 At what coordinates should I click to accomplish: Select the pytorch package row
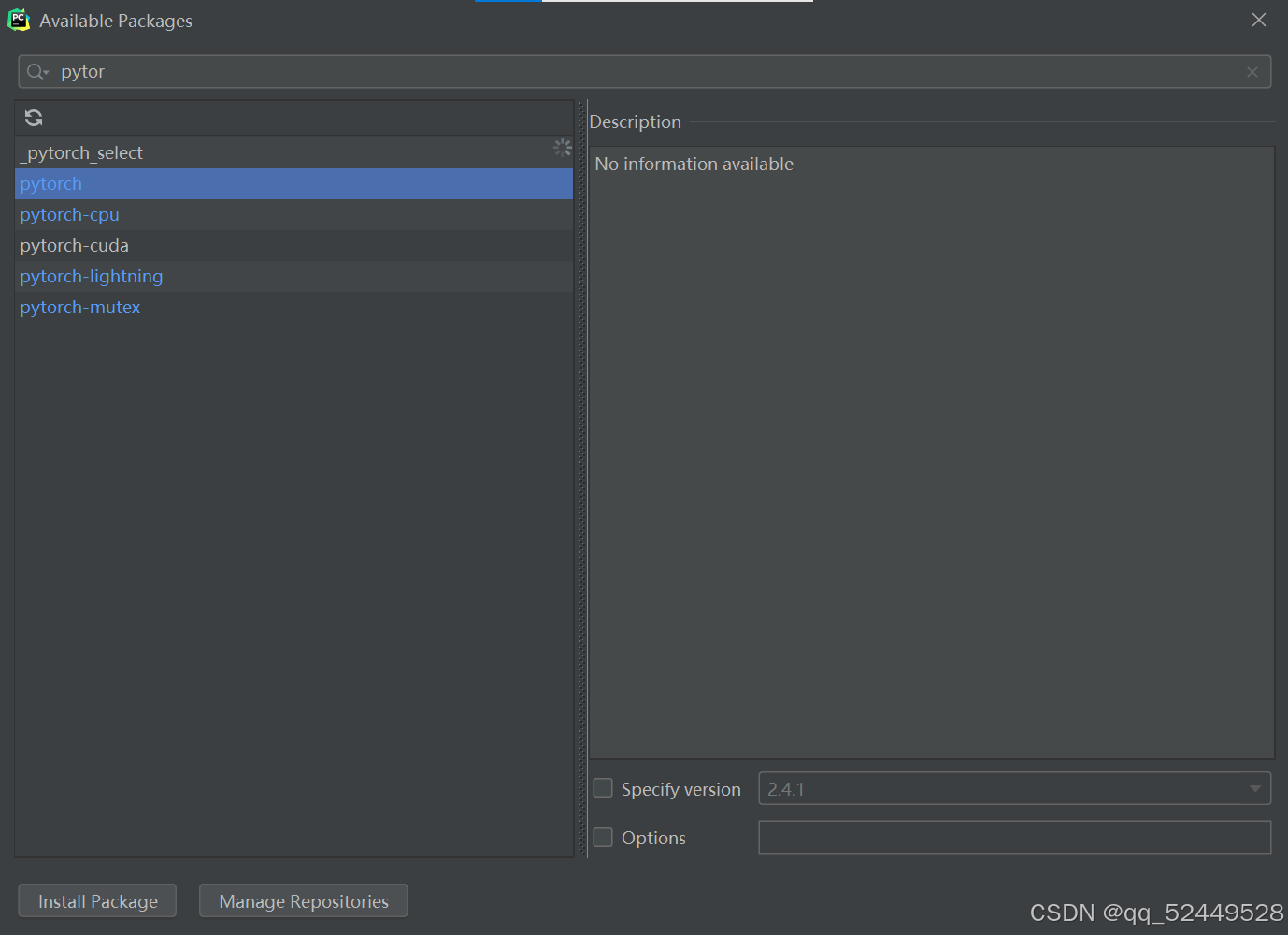(x=293, y=183)
